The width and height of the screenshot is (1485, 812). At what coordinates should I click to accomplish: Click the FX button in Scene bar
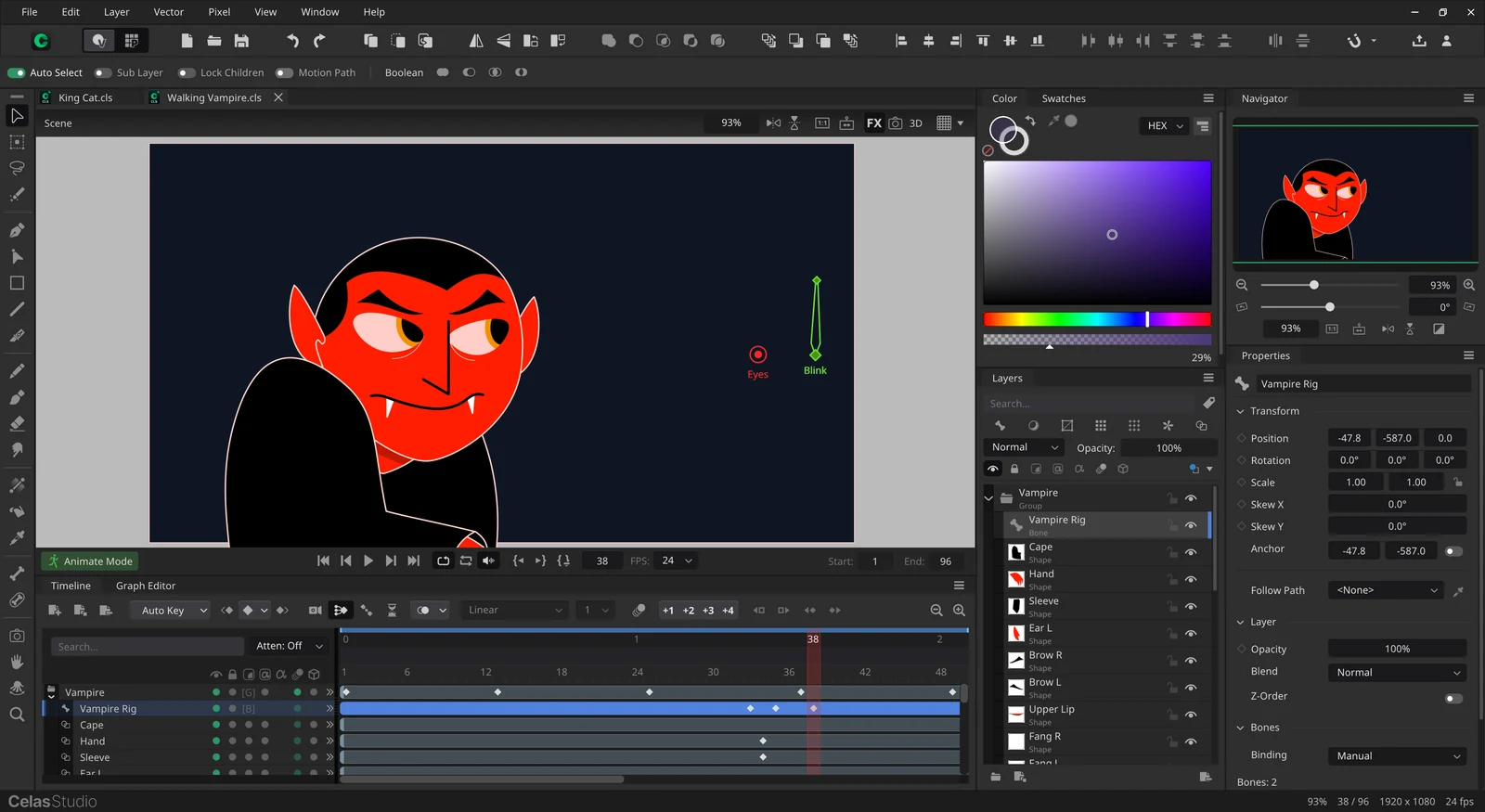[x=874, y=122]
